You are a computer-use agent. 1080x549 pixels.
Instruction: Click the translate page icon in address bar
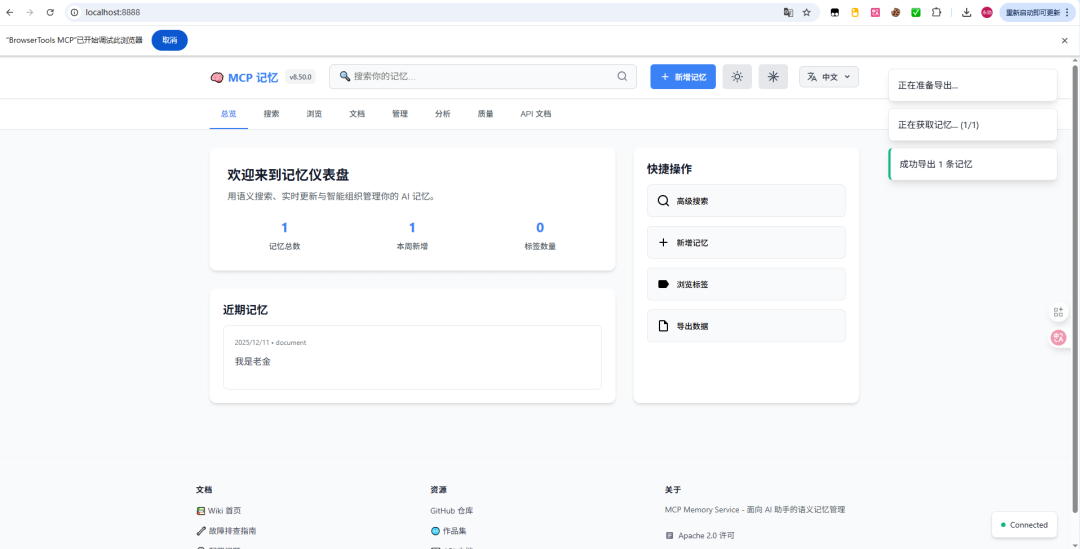[788, 12]
